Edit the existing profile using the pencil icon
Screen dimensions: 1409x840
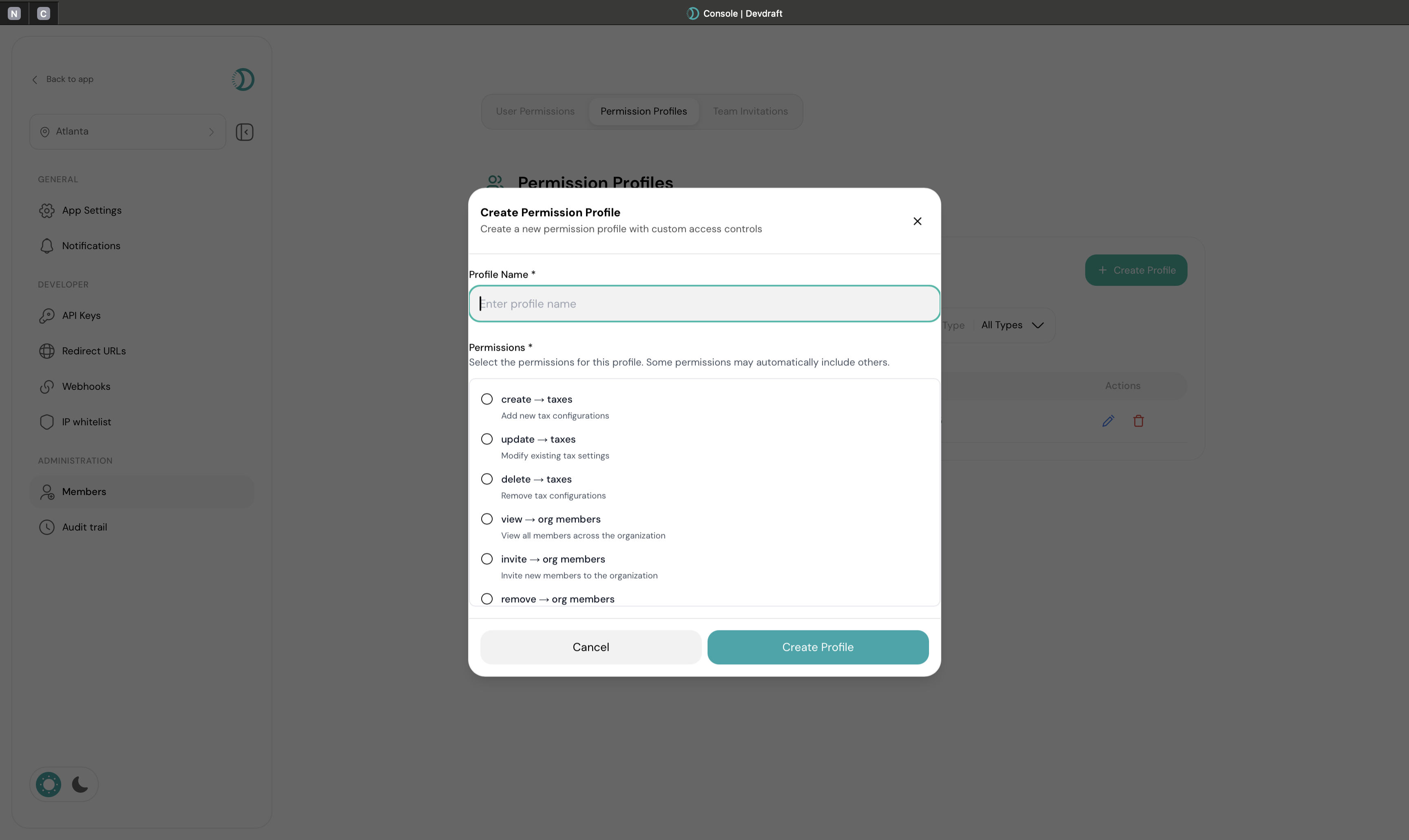click(x=1108, y=420)
